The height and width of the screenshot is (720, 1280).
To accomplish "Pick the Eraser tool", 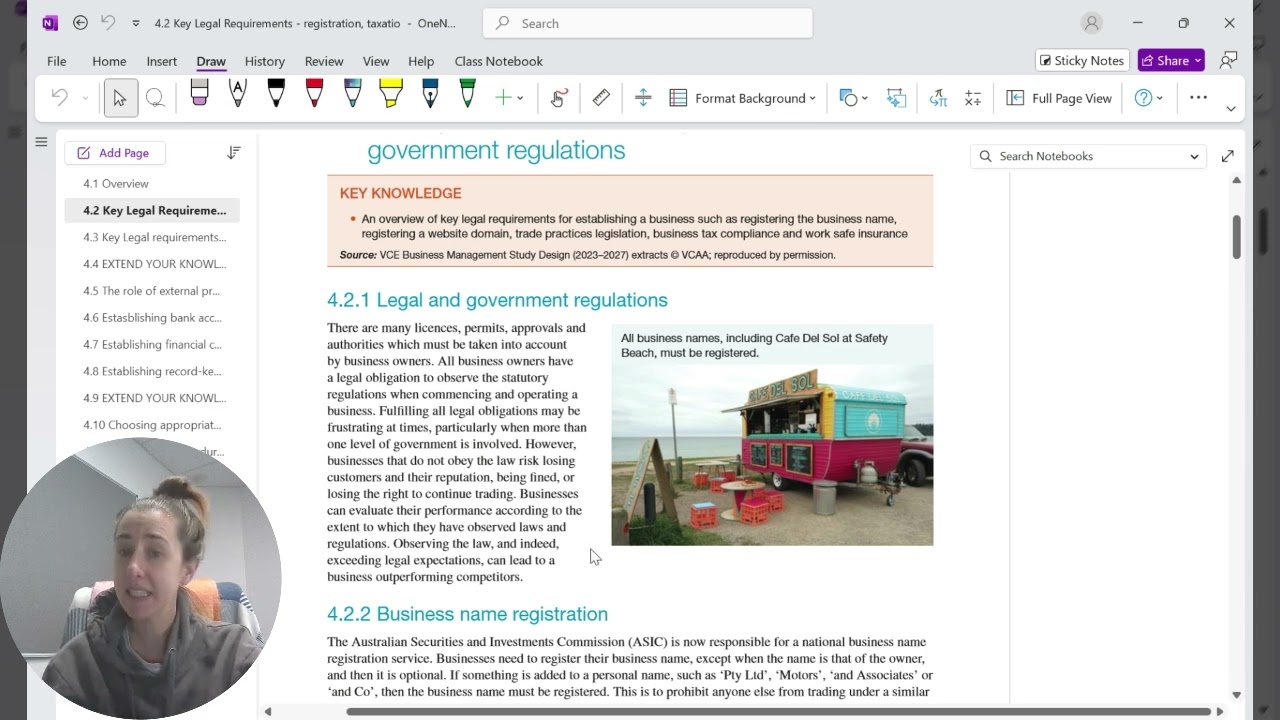I will (x=199, y=94).
